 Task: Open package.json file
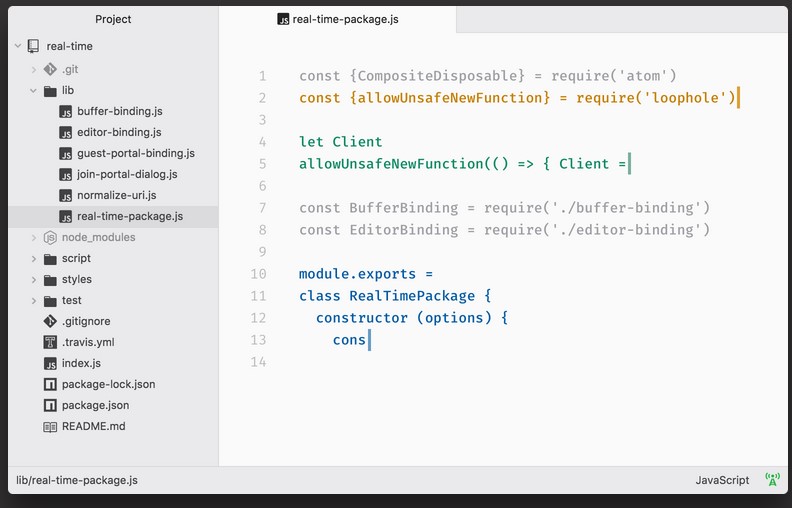click(x=95, y=405)
